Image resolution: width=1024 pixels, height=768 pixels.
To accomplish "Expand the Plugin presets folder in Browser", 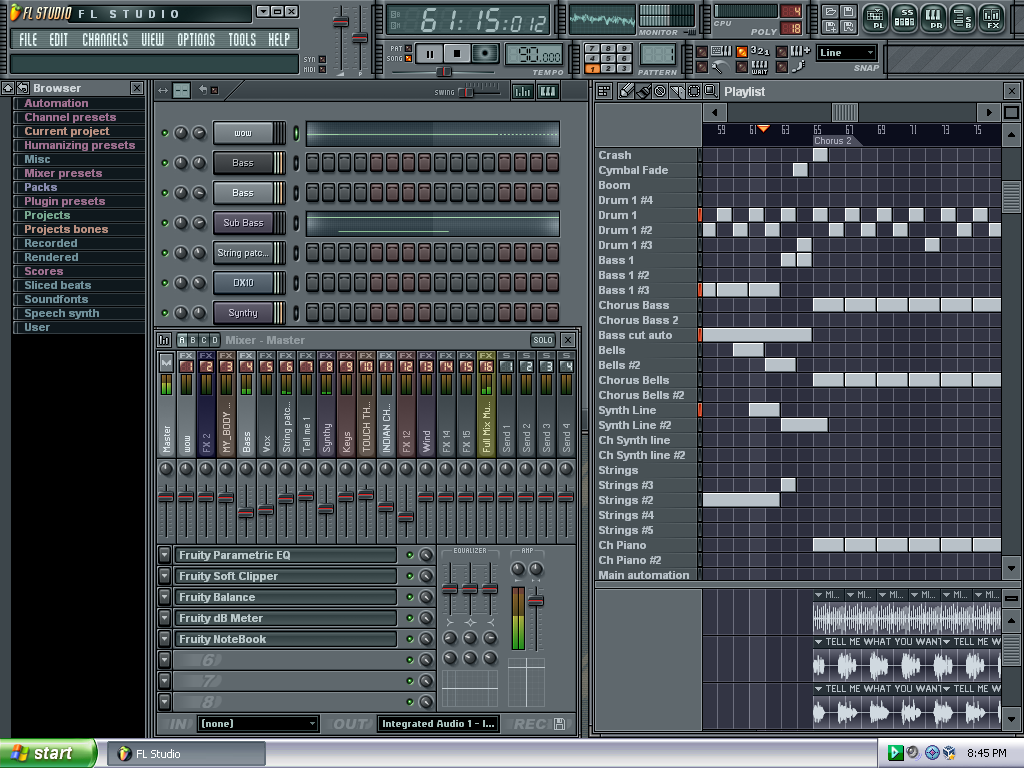I will click(x=65, y=201).
